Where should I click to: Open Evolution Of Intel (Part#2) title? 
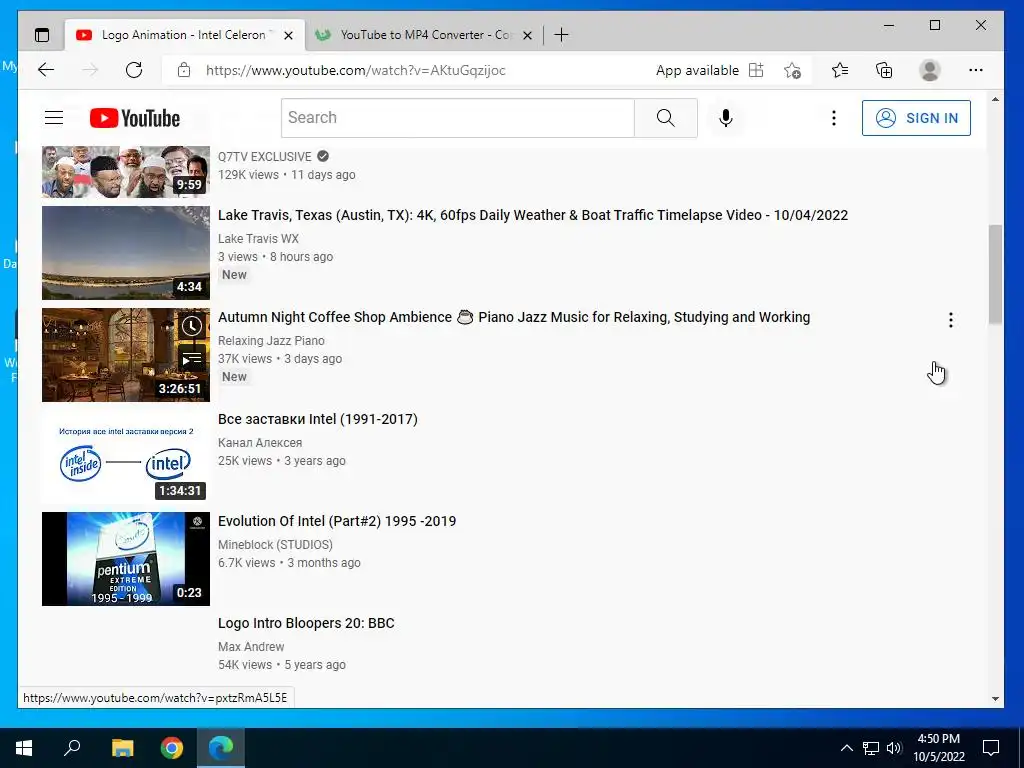tap(337, 521)
